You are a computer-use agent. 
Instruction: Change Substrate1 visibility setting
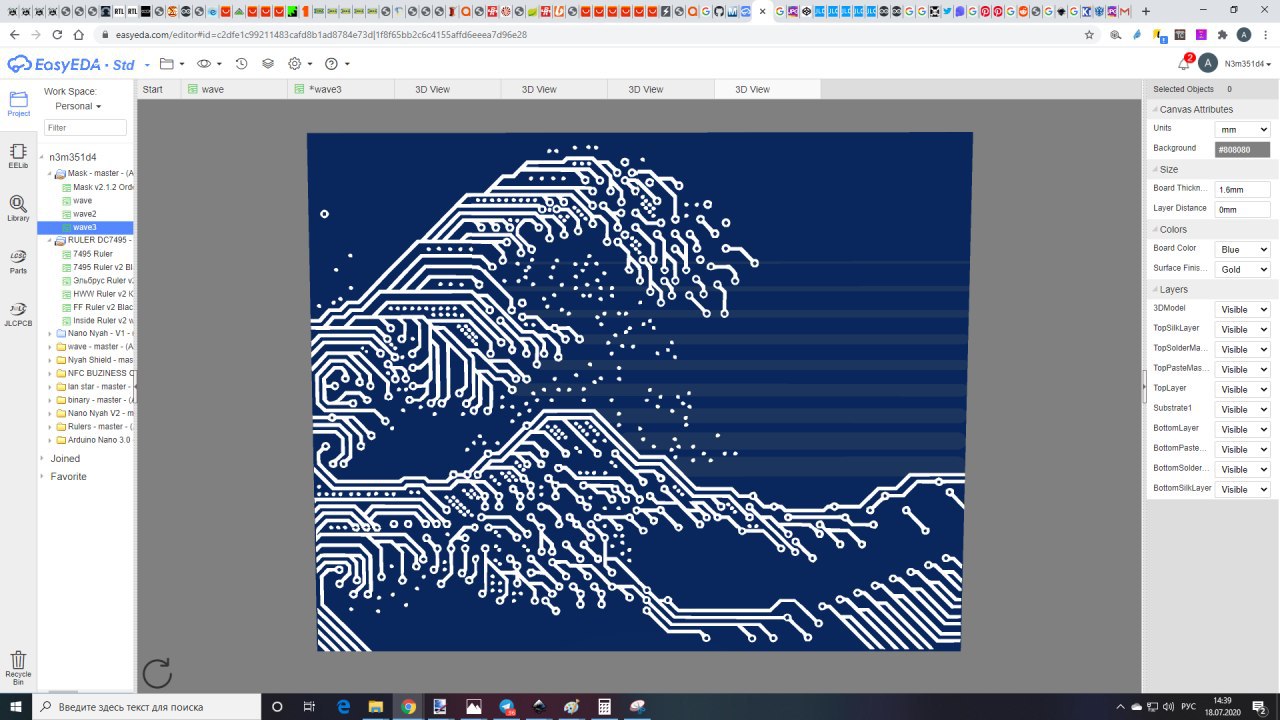coord(1242,409)
